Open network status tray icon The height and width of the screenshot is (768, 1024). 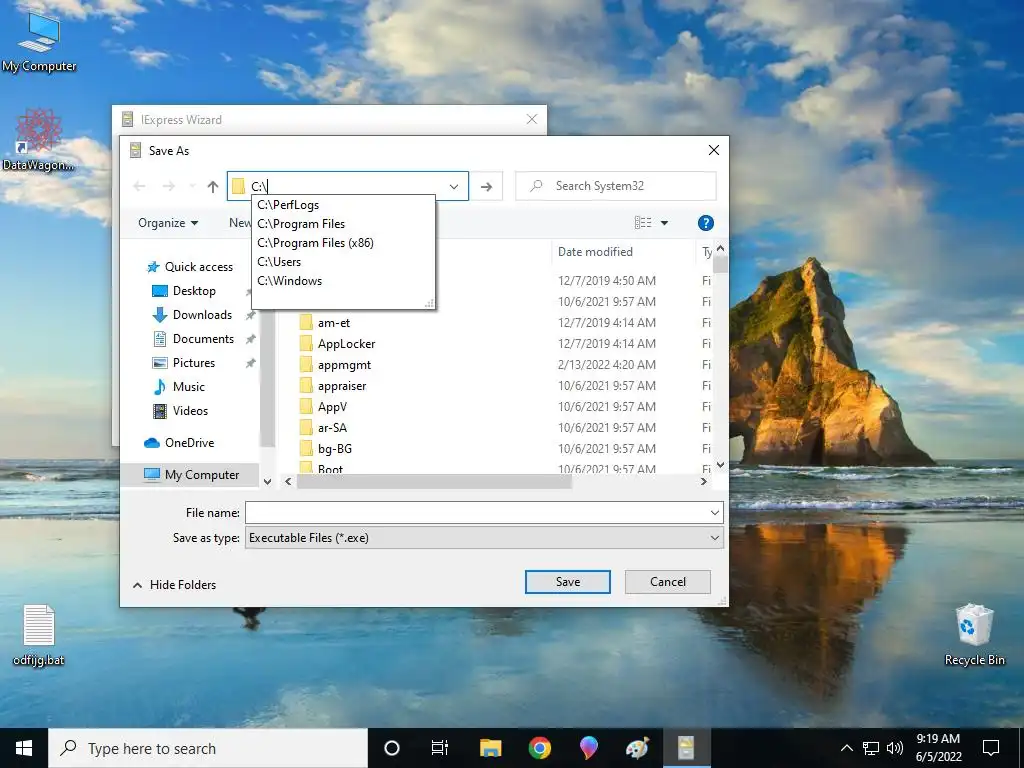(871, 748)
